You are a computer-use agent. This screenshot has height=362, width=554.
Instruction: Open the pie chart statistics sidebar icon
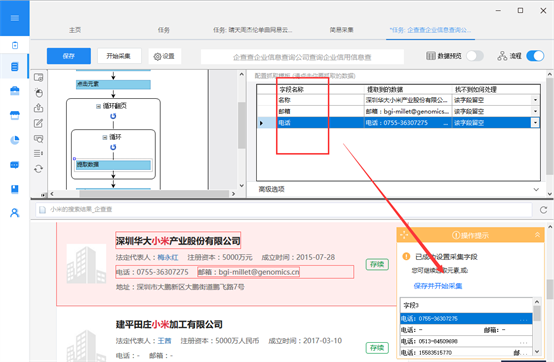(14, 140)
